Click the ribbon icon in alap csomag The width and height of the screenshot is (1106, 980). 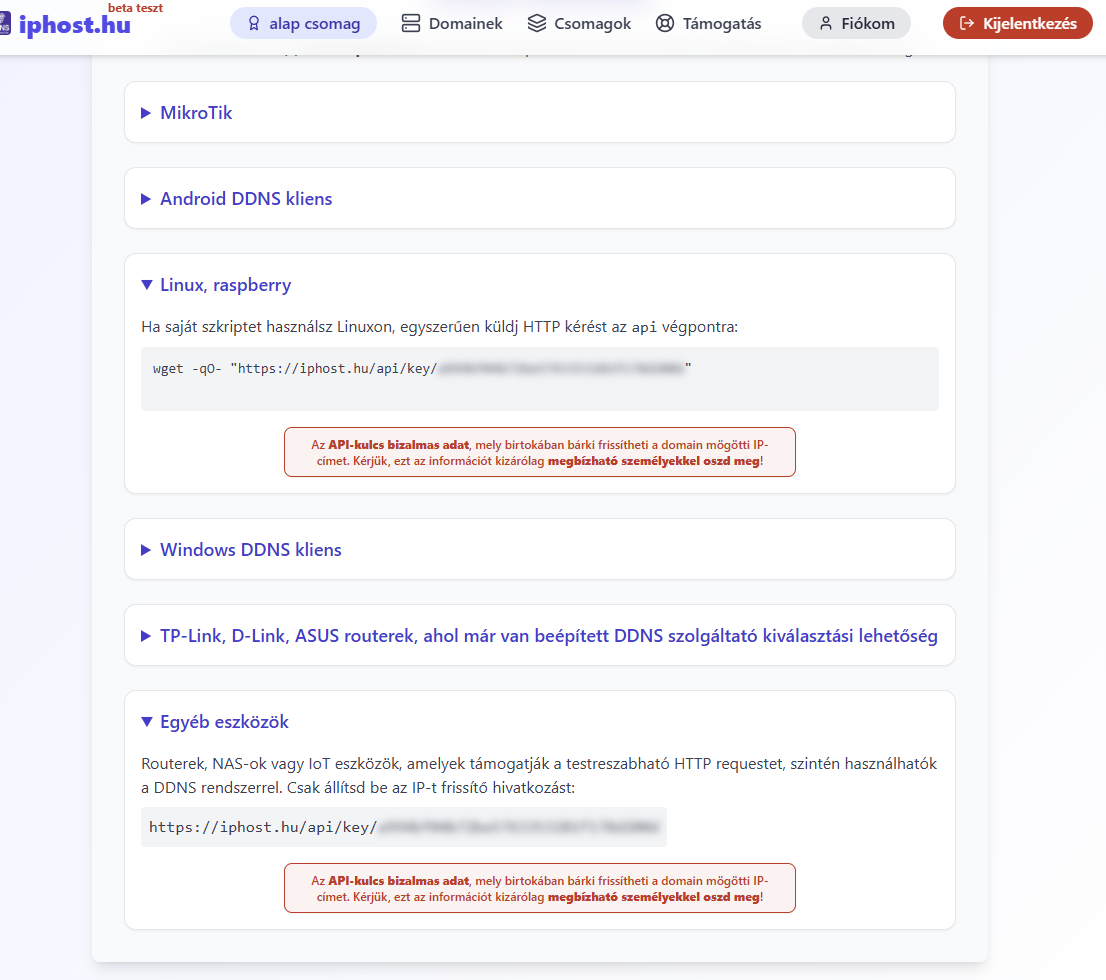point(254,24)
